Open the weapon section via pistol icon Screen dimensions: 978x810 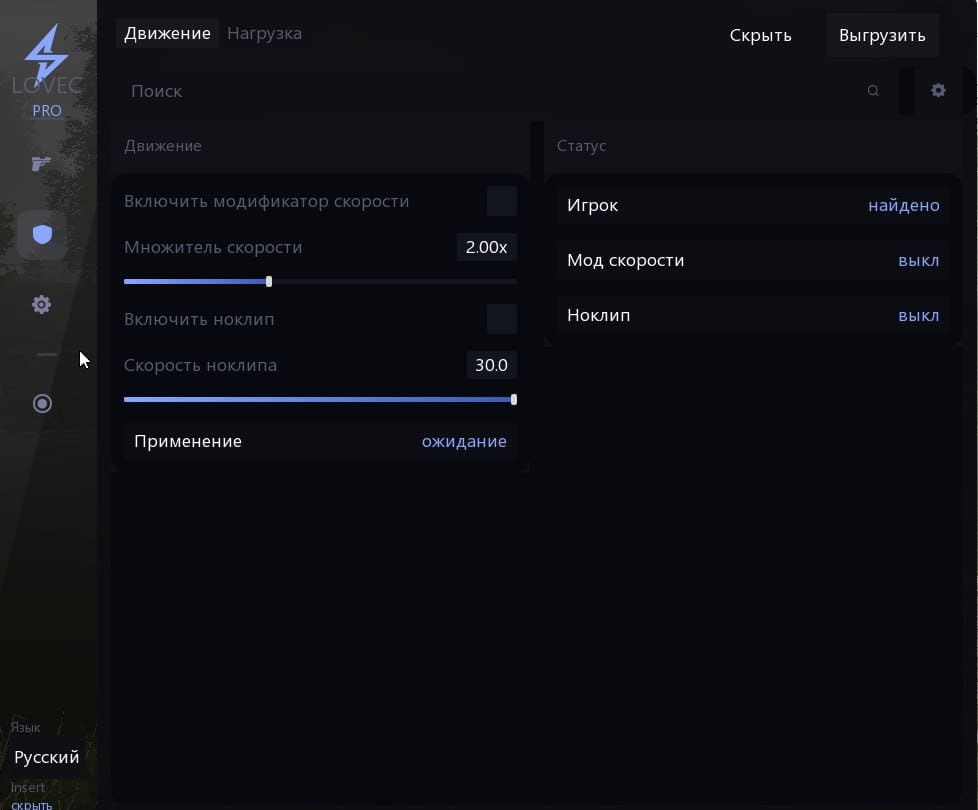pos(41,164)
